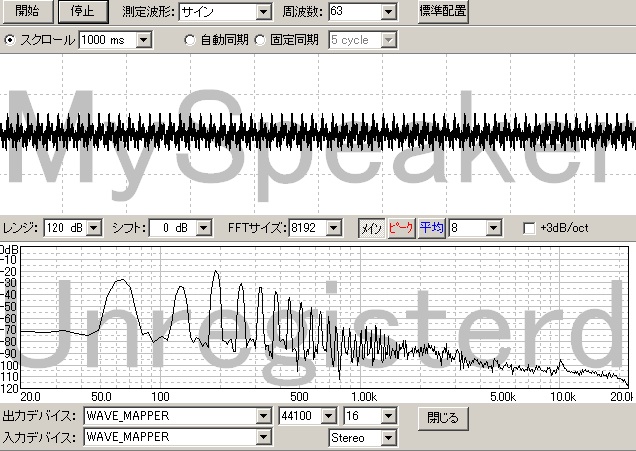Click the 63 frequency value field
The image size is (636, 451).
(x=355, y=12)
